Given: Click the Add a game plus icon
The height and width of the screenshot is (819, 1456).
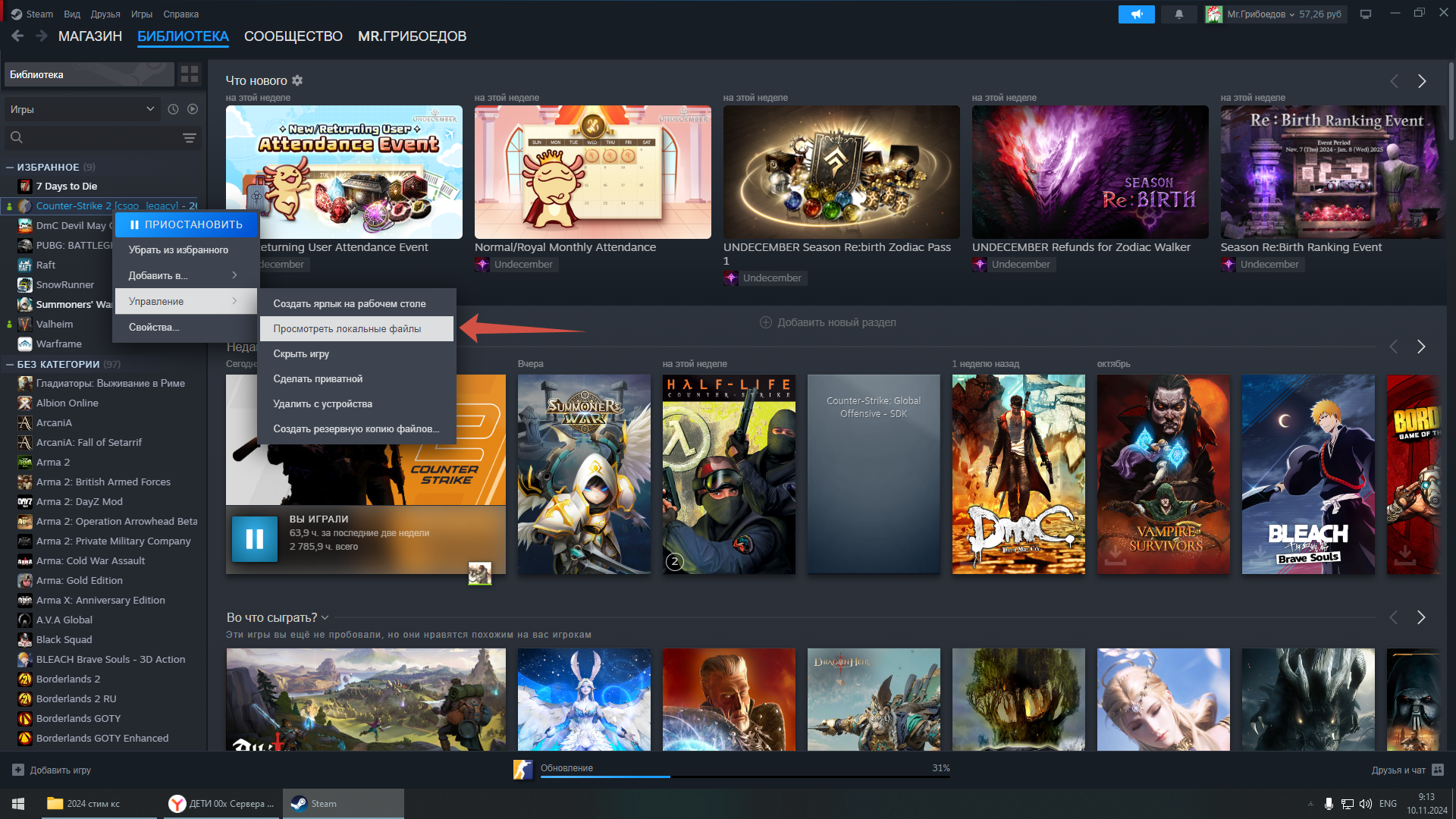Looking at the screenshot, I should [18, 770].
